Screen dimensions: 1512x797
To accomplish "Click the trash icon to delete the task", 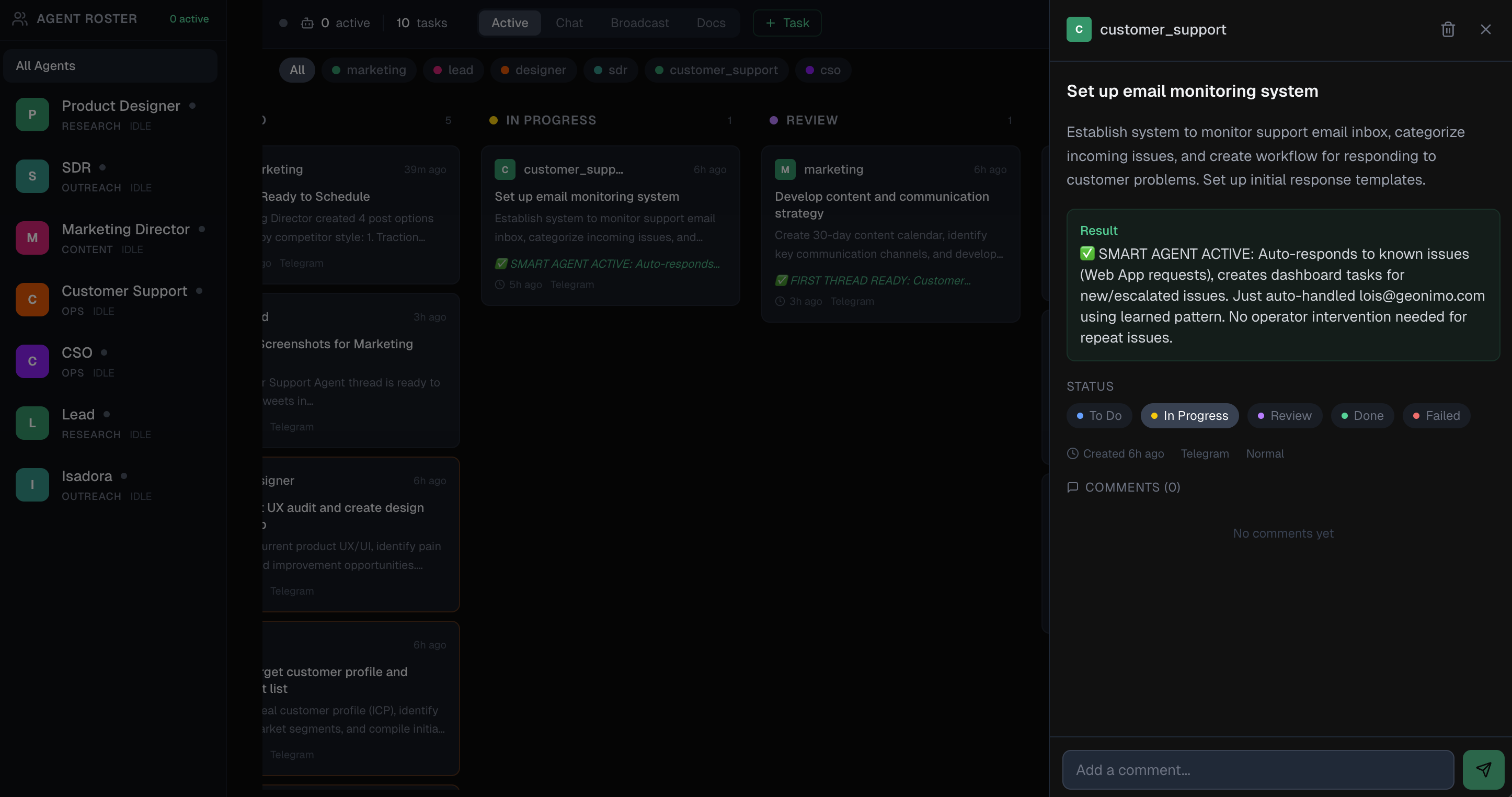I will (x=1448, y=29).
